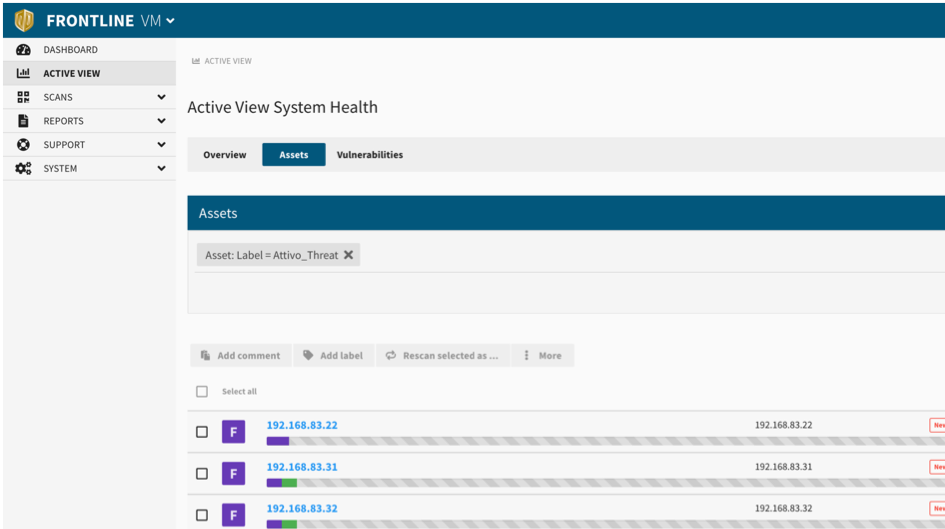
Task: Click the ACTIVE VIEW breadcrumb text
Action: coord(228,61)
